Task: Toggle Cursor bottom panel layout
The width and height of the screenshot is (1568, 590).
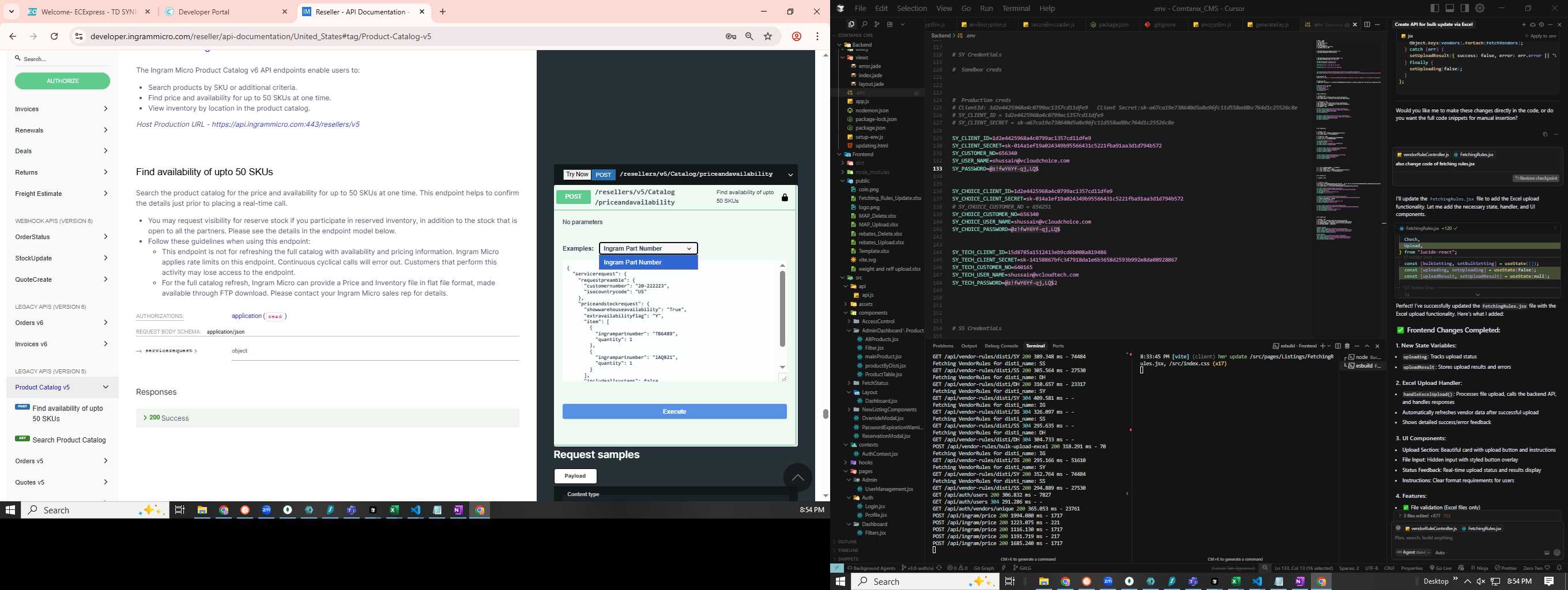Action: point(1450,8)
